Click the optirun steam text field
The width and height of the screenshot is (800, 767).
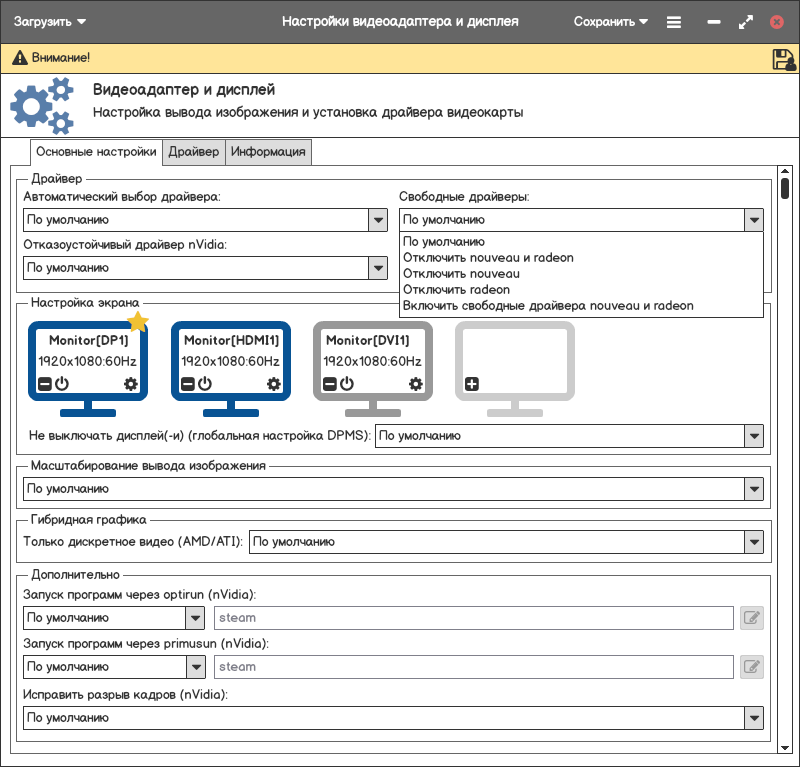pos(474,618)
